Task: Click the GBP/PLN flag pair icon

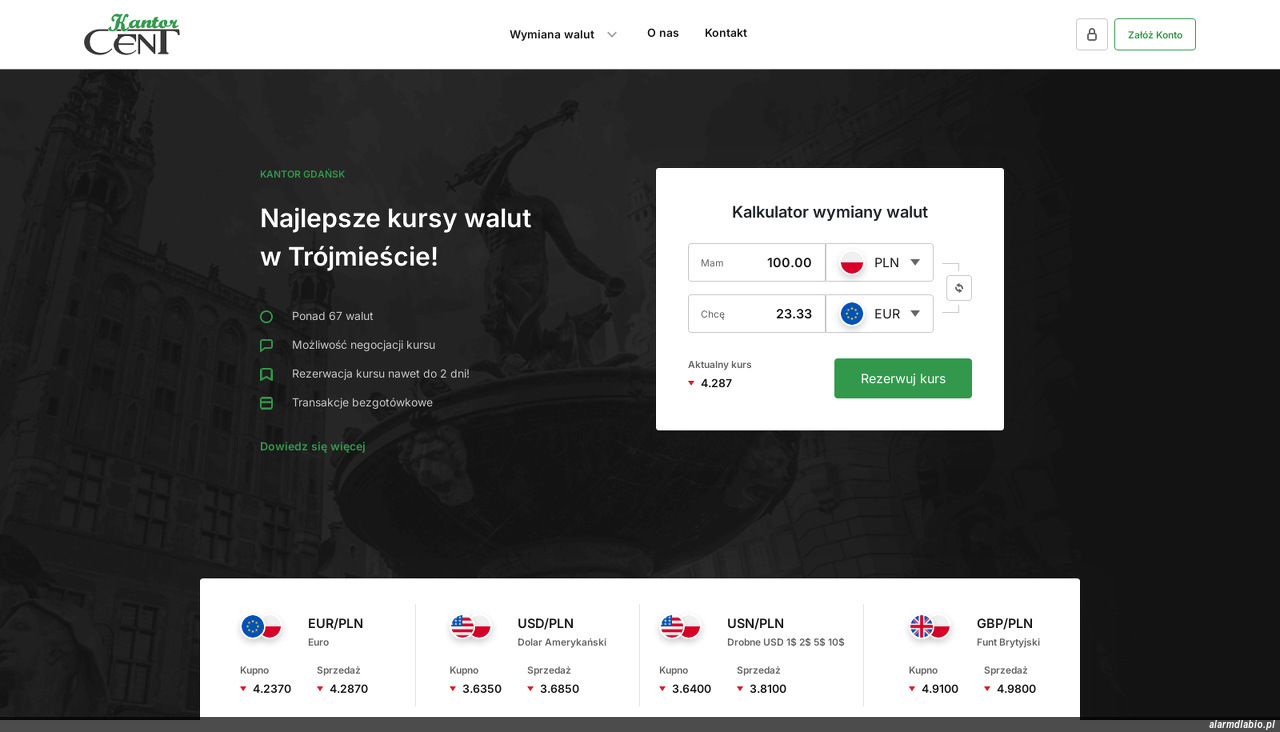Action: pos(930,627)
